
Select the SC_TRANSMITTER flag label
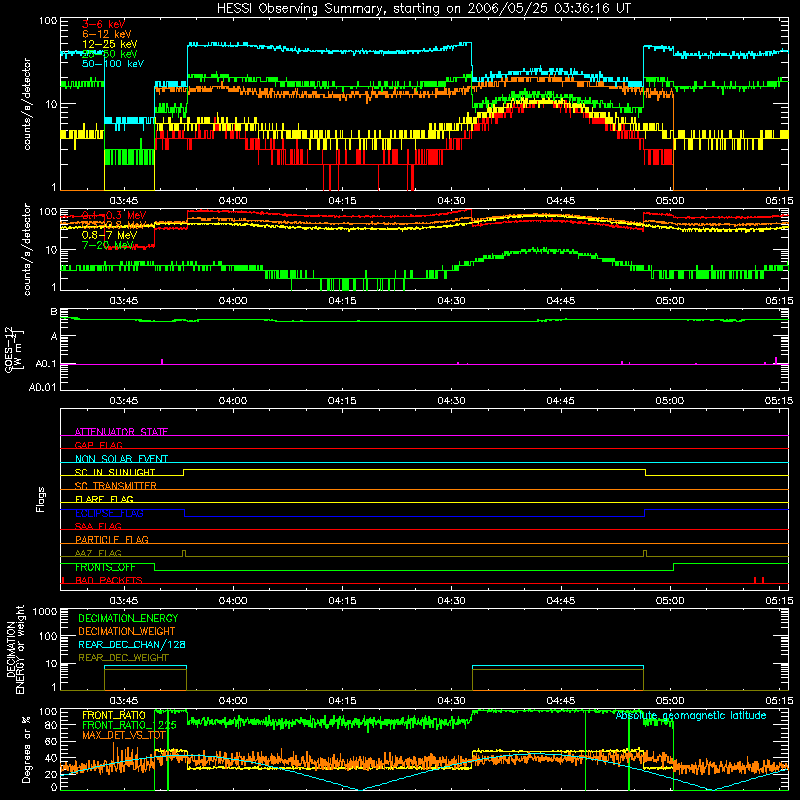point(115,486)
